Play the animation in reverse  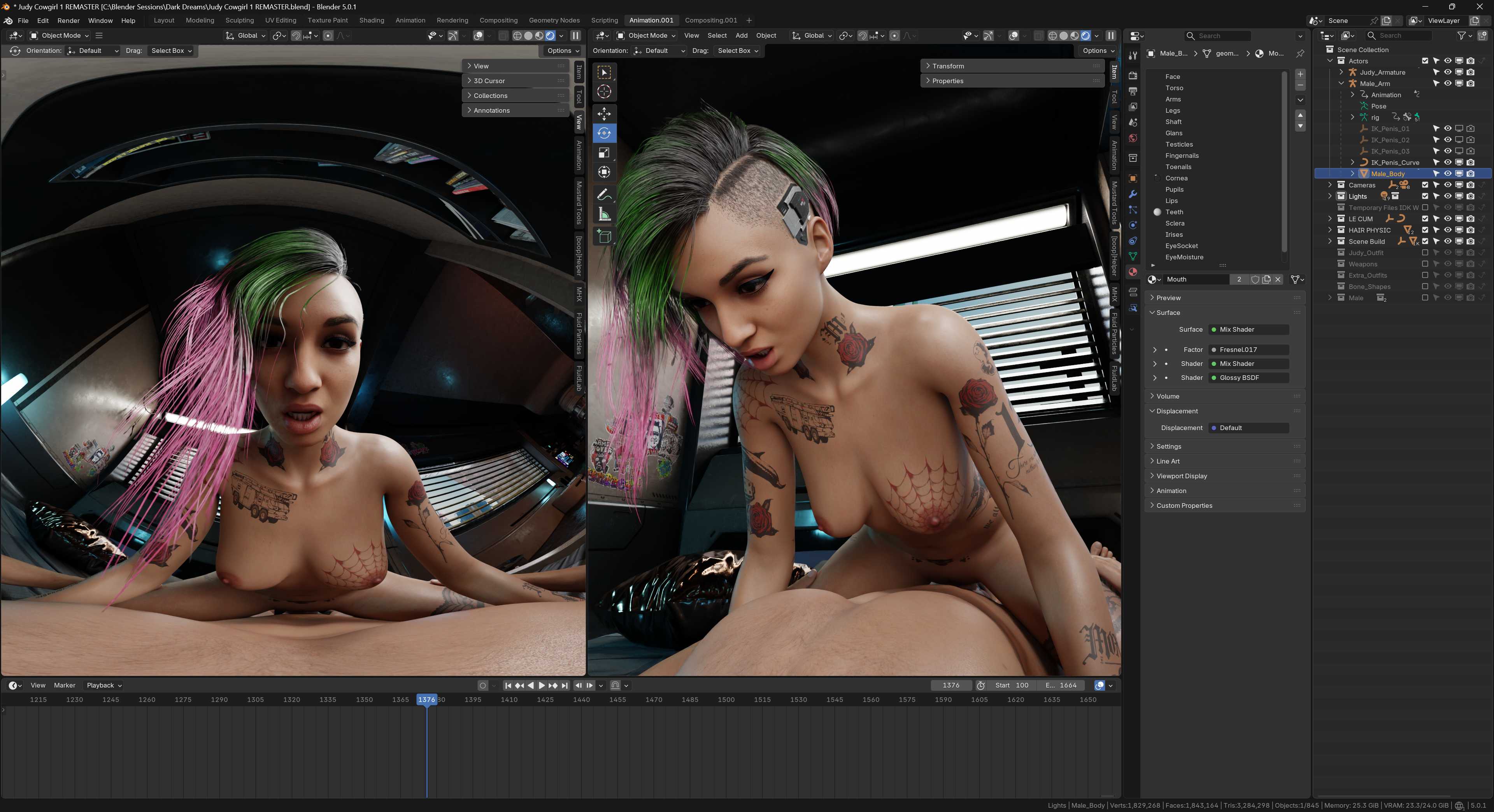point(531,686)
